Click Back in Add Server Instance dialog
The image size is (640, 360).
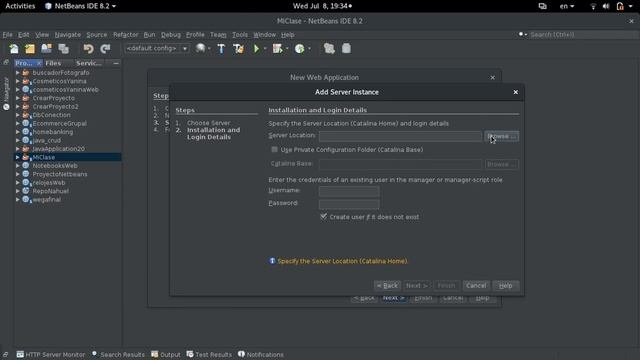[x=387, y=286]
